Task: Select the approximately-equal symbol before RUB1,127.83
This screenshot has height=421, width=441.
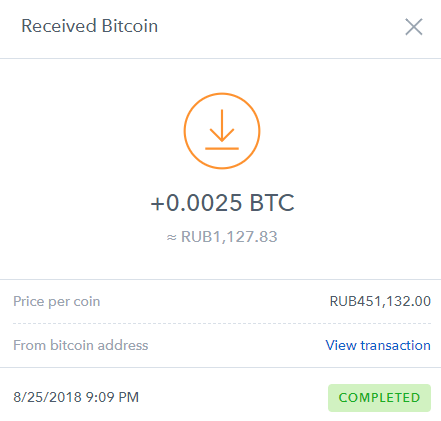Action: click(x=172, y=238)
